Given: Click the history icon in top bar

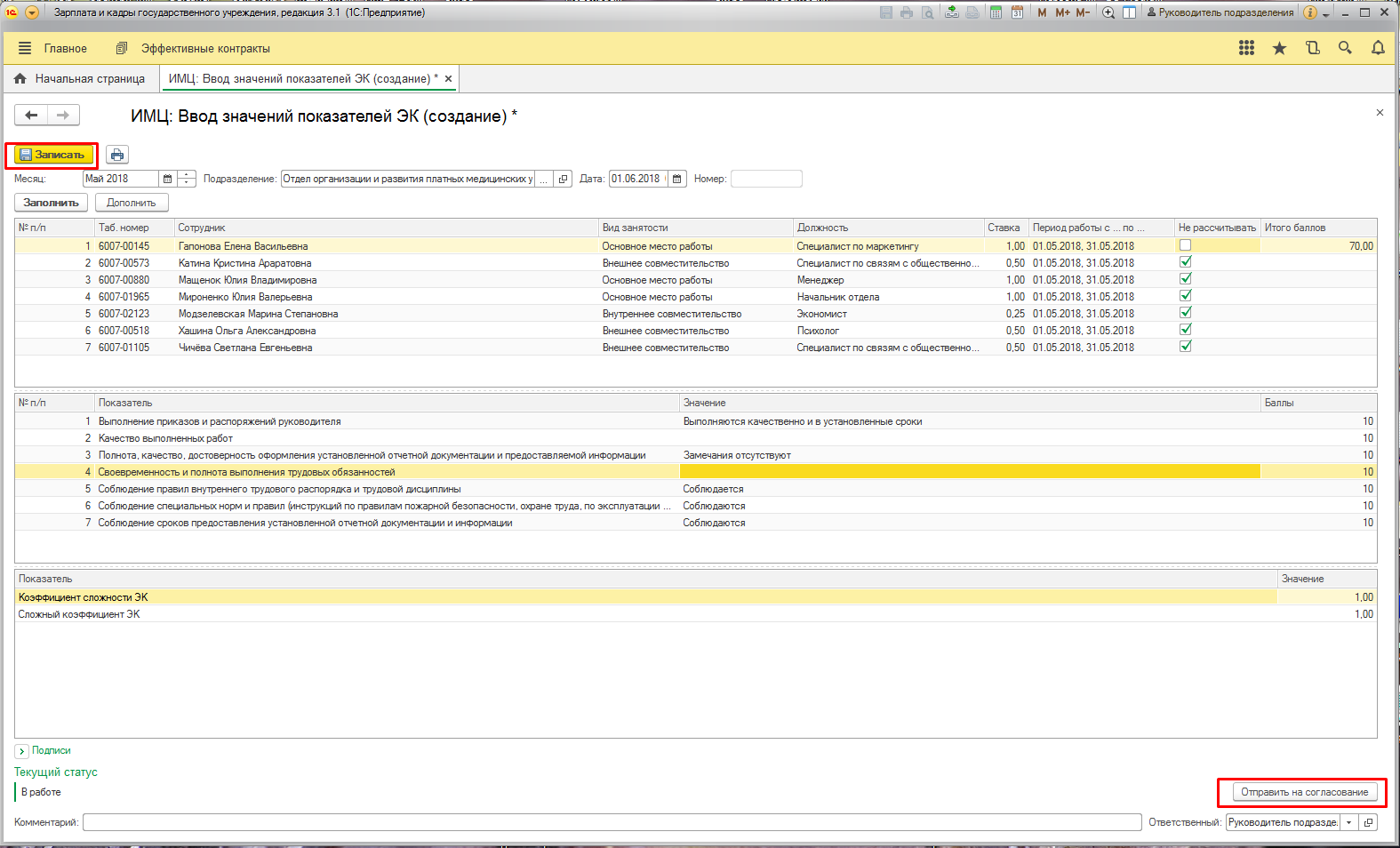Looking at the screenshot, I should (x=1312, y=48).
